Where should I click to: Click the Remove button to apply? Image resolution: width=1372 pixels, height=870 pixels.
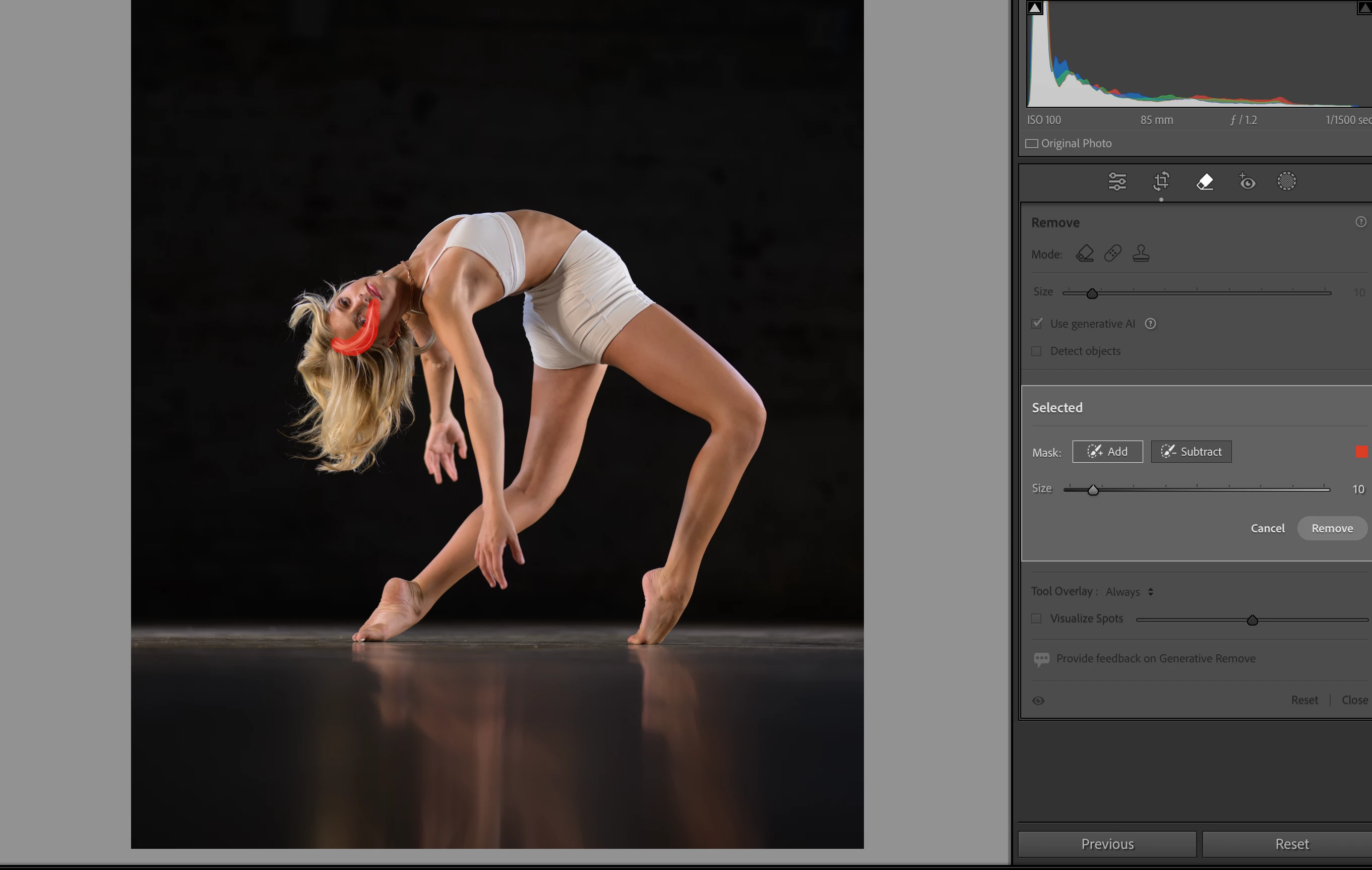[1332, 529]
